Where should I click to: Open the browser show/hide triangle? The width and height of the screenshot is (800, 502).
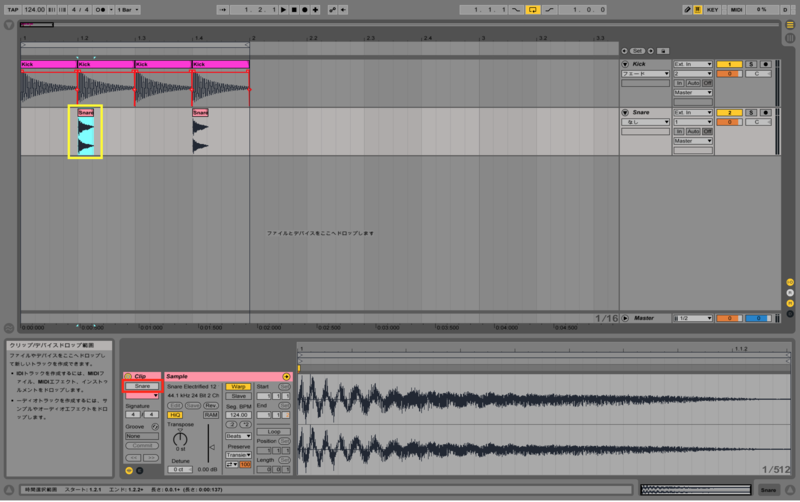pos(9,25)
